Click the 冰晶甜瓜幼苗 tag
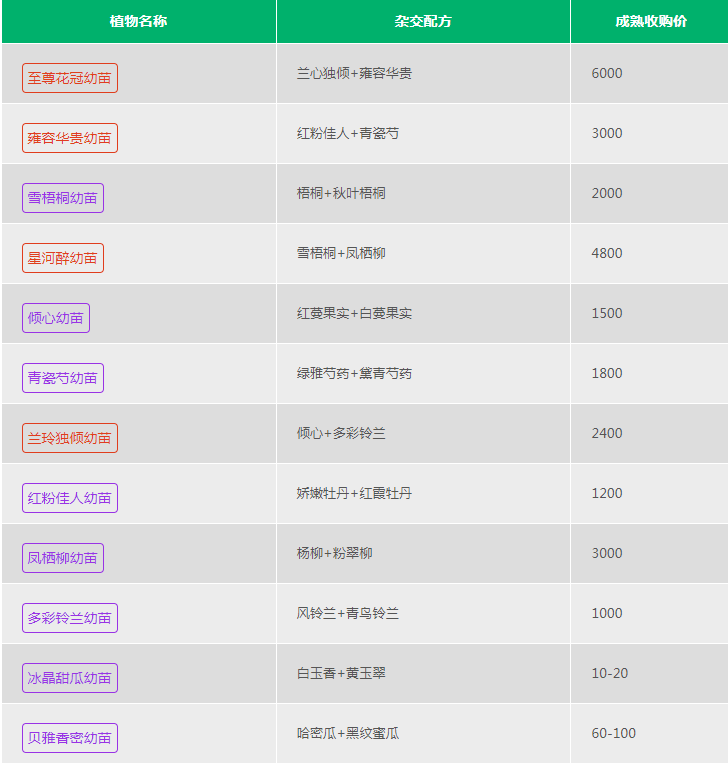The width and height of the screenshot is (728, 766). pos(70,678)
